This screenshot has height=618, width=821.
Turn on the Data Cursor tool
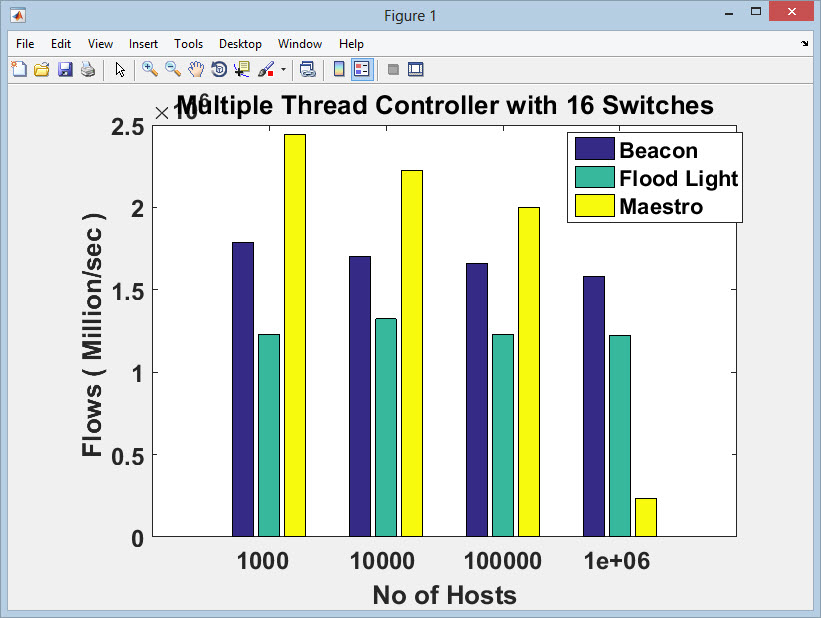tap(242, 69)
